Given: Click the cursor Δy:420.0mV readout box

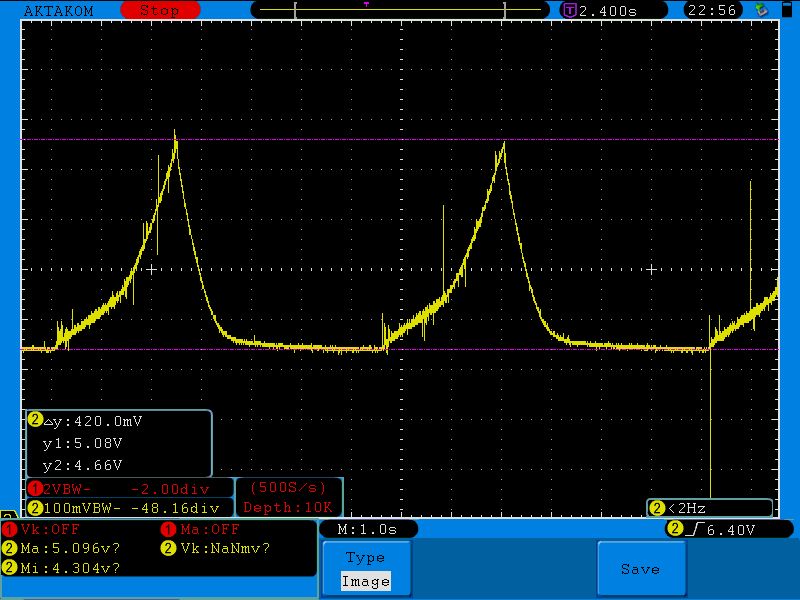Looking at the screenshot, I should click(x=119, y=443).
